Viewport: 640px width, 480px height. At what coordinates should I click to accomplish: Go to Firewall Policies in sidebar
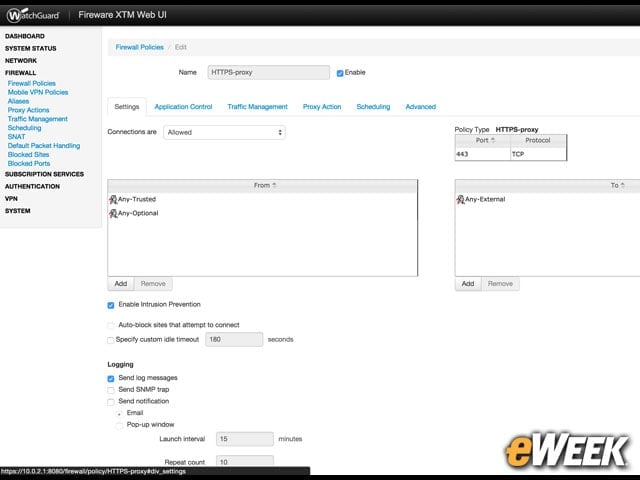pos(32,83)
